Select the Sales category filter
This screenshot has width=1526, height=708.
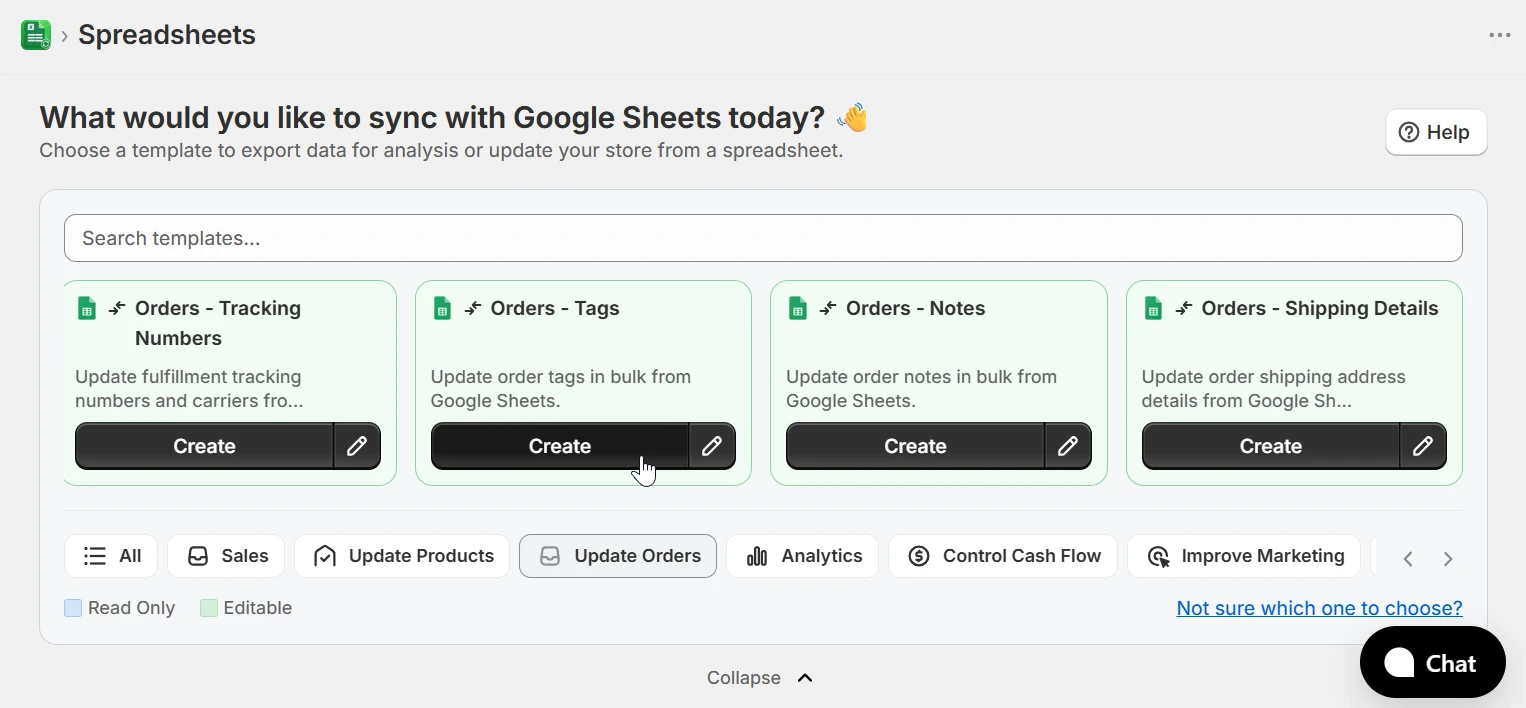click(x=226, y=556)
